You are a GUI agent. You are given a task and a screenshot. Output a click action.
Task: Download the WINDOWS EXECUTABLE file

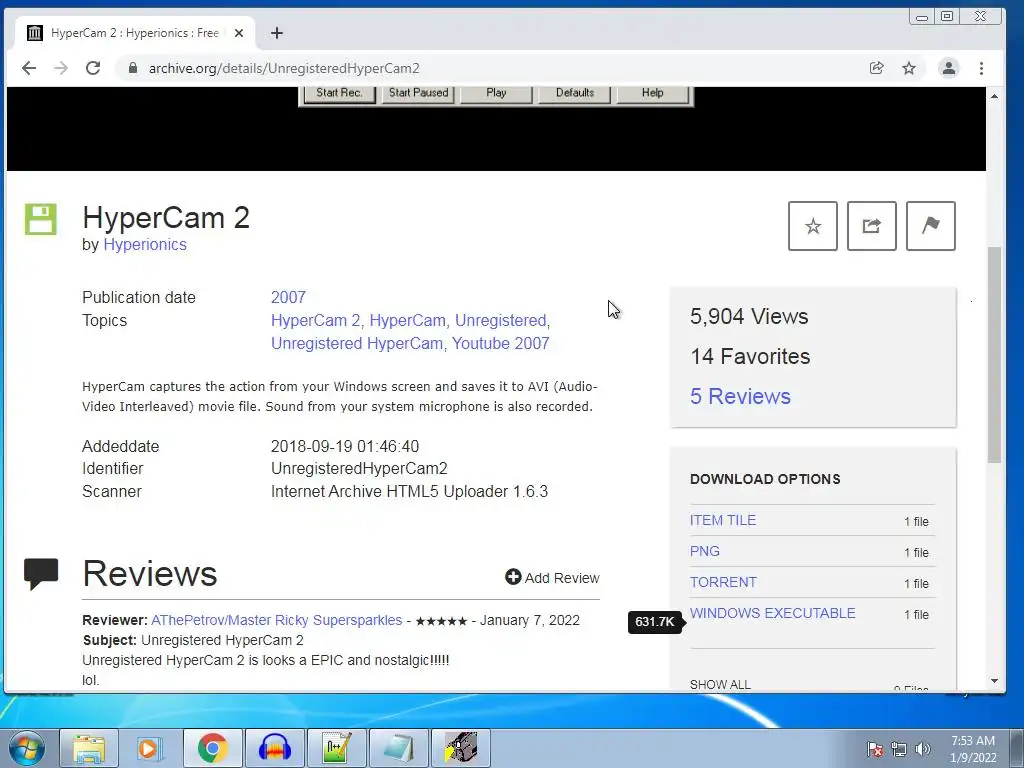click(x=773, y=613)
